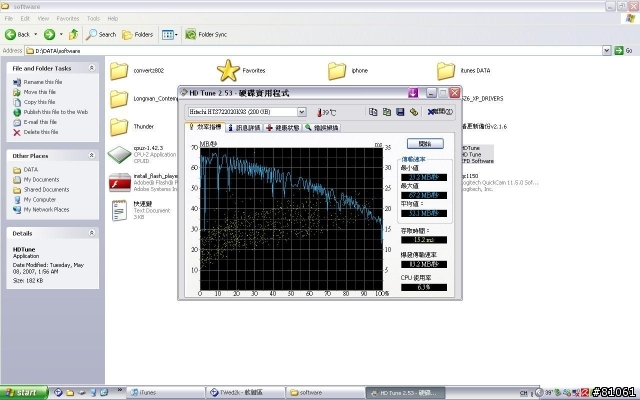Click the Copy this file link
The width and height of the screenshot is (640, 400).
pyautogui.click(x=39, y=102)
